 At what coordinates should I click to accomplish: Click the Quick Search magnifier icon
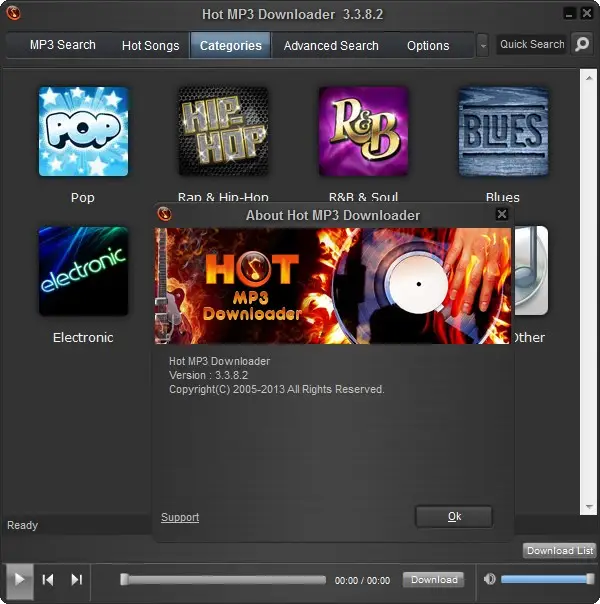coord(582,44)
